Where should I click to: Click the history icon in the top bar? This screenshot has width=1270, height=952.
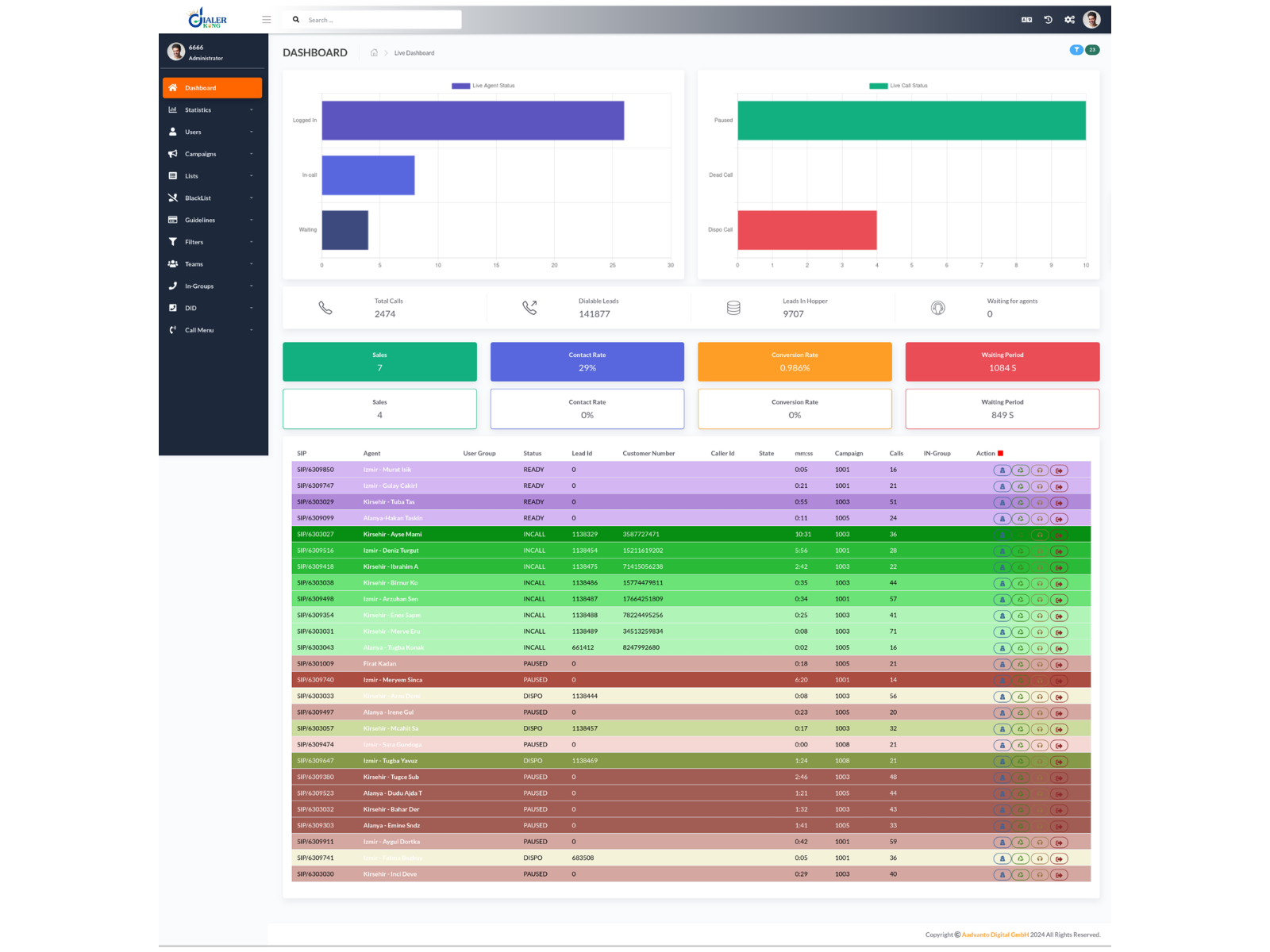pyautogui.click(x=1047, y=19)
